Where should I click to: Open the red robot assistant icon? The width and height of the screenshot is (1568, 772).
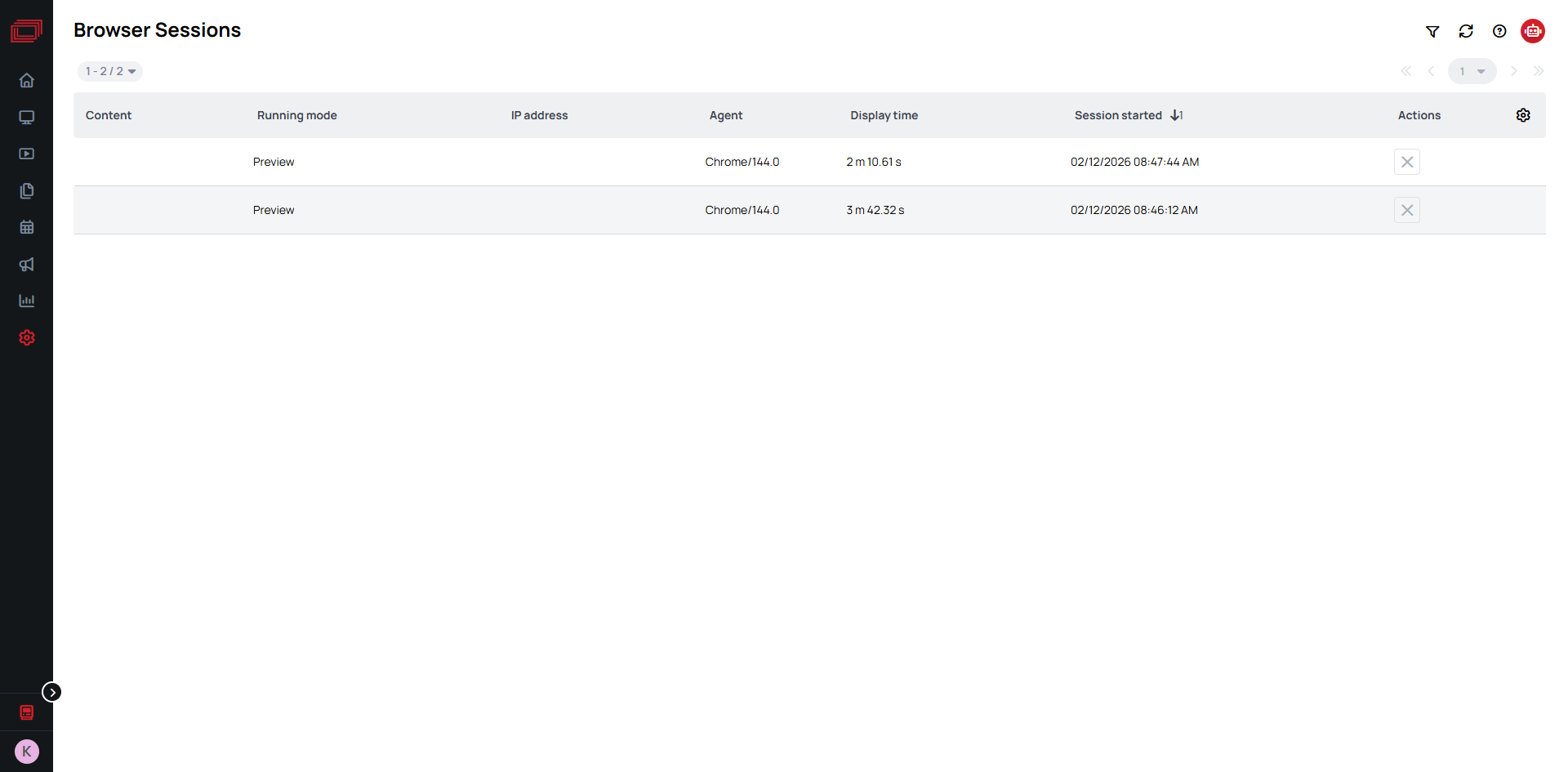1533,31
